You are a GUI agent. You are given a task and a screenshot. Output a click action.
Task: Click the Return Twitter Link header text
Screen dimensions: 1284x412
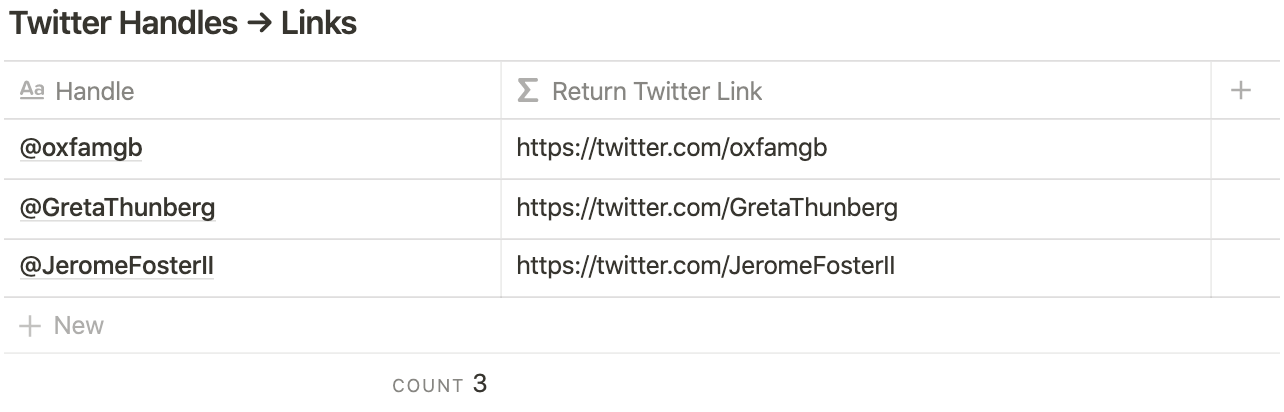point(657,91)
